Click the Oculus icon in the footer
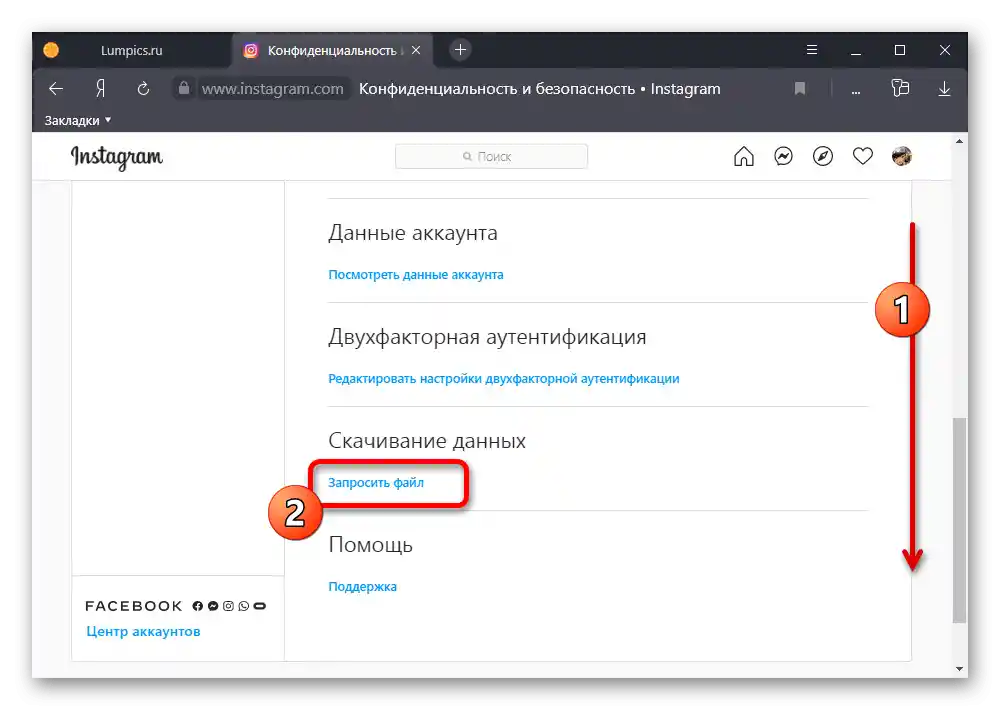This screenshot has width=1000, height=710. pyautogui.click(x=259, y=605)
